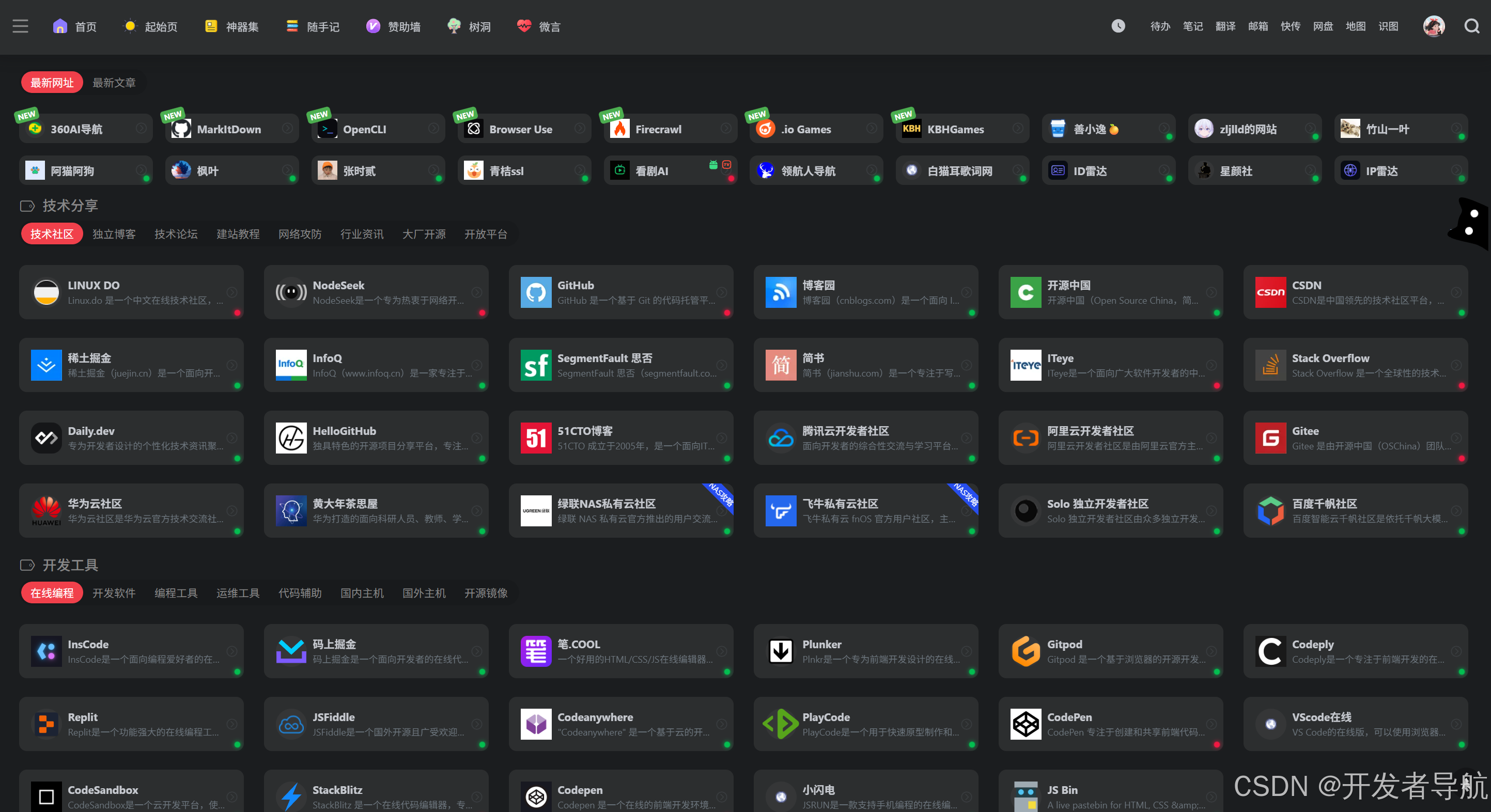The height and width of the screenshot is (812, 1491).
Task: Open the IP雷达 site chip
Action: 1401,170
